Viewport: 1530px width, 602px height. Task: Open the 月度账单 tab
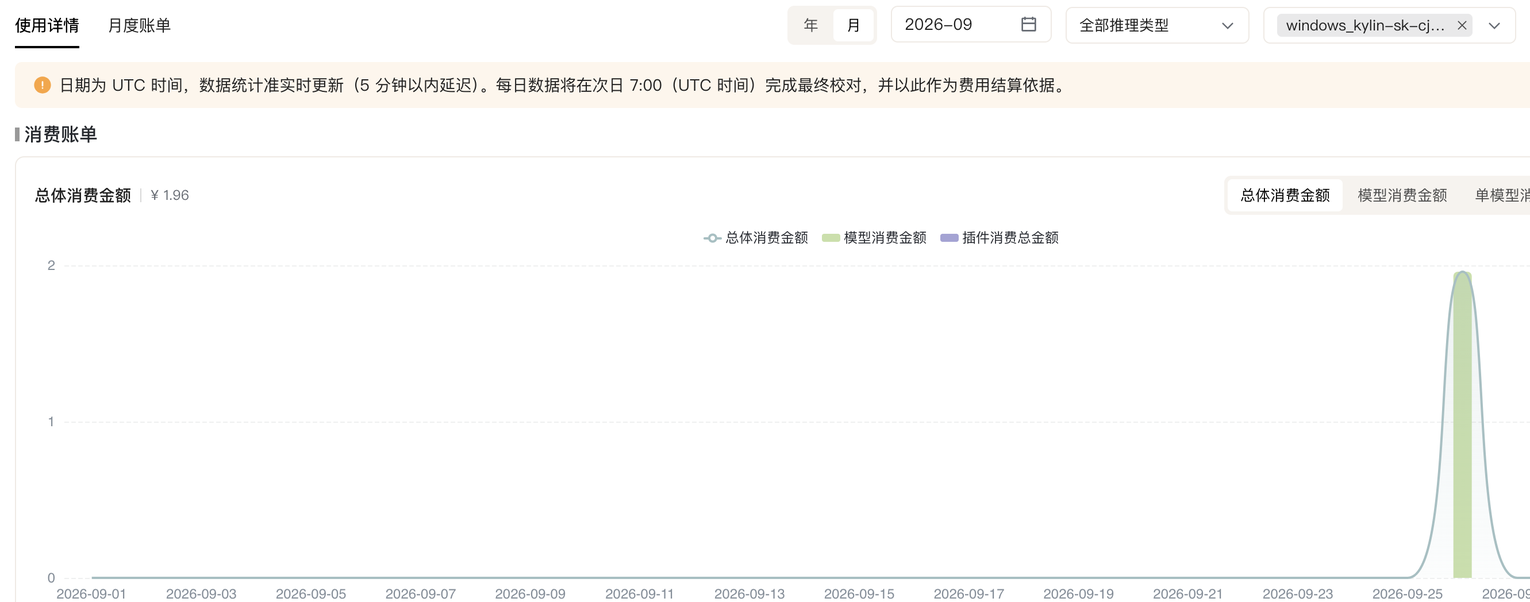click(x=139, y=25)
